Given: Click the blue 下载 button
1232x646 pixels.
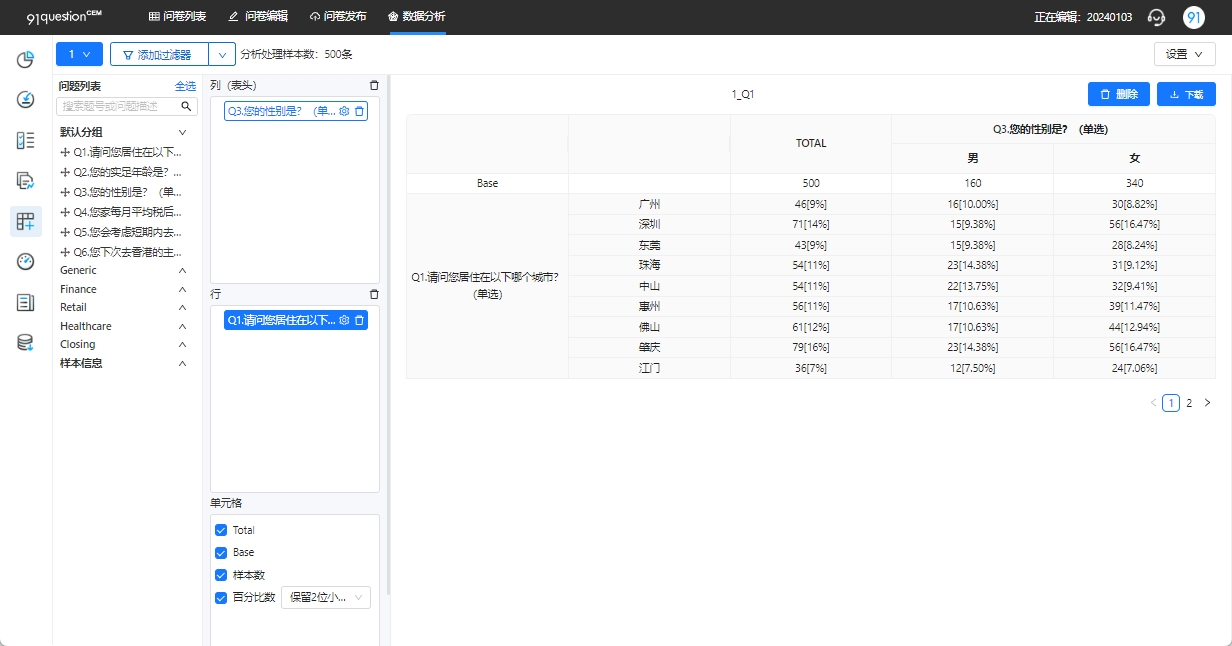Looking at the screenshot, I should coord(1186,94).
